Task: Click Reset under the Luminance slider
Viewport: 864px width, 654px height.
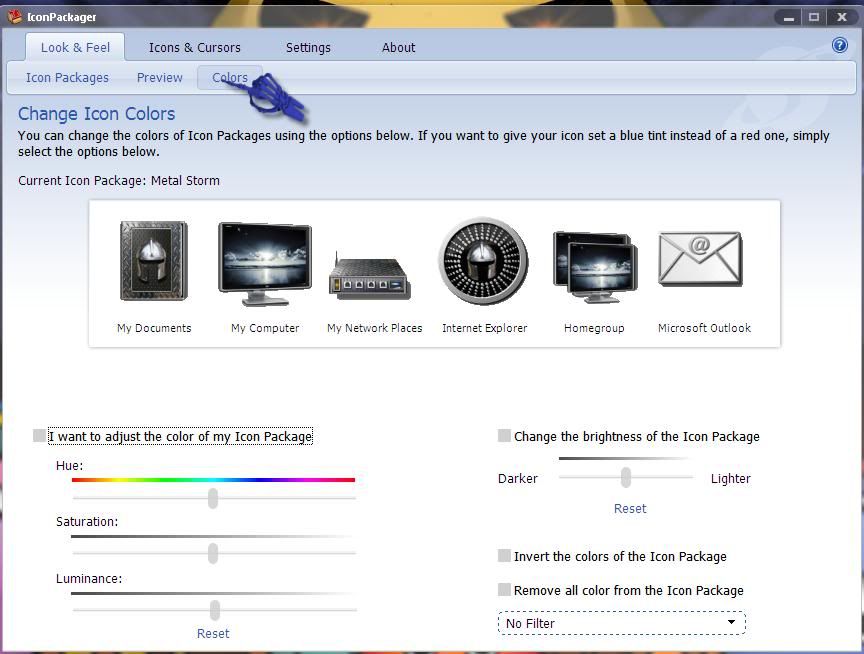Action: pyautogui.click(x=213, y=634)
